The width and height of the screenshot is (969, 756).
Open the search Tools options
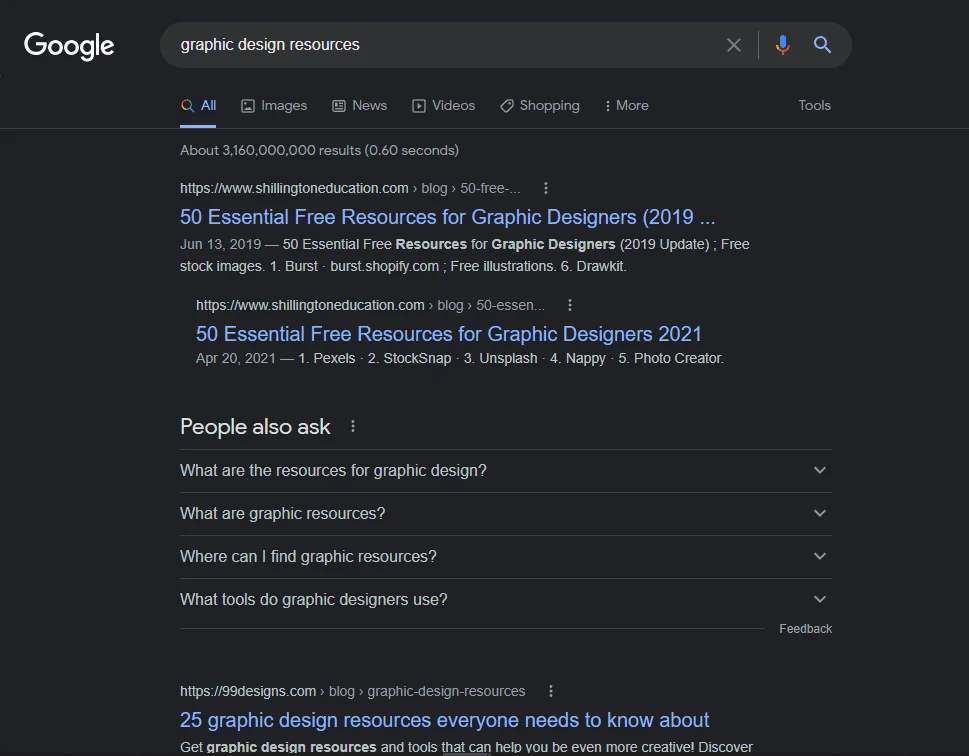(814, 105)
